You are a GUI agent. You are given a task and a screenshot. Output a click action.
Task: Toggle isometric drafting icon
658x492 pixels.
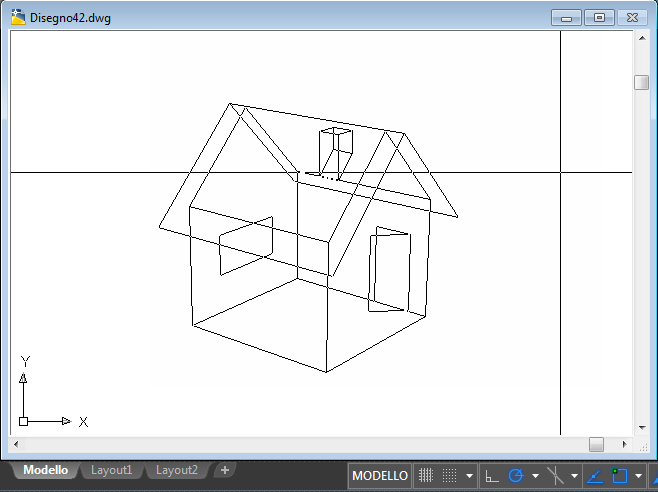tap(555, 476)
